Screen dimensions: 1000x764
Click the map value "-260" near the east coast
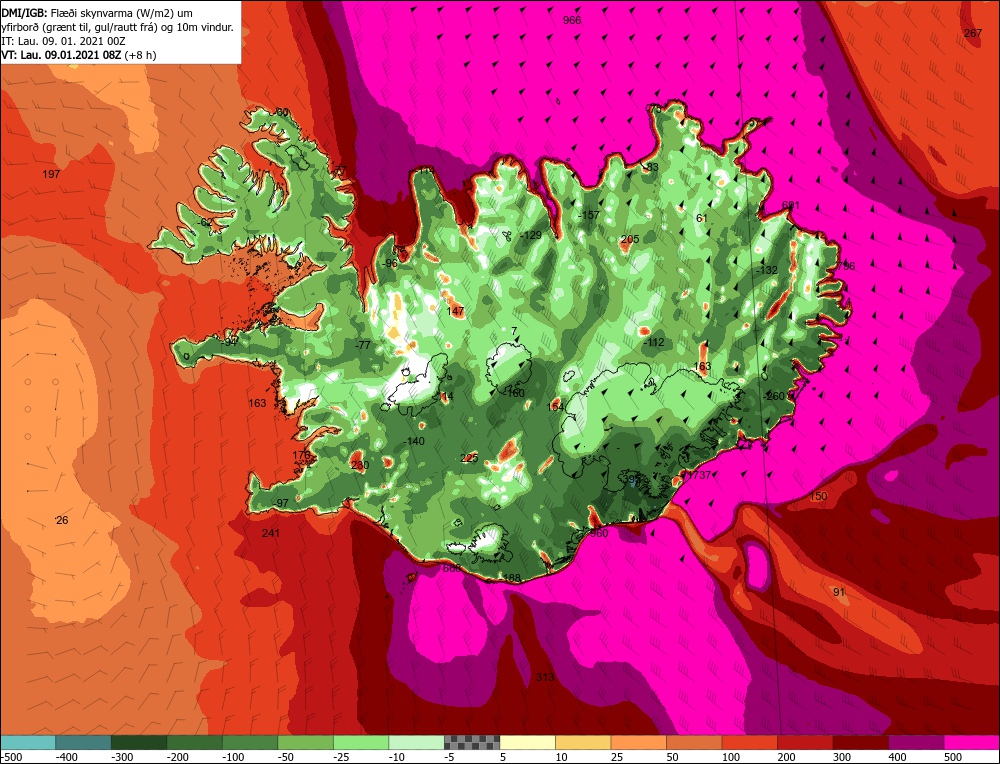tap(774, 396)
